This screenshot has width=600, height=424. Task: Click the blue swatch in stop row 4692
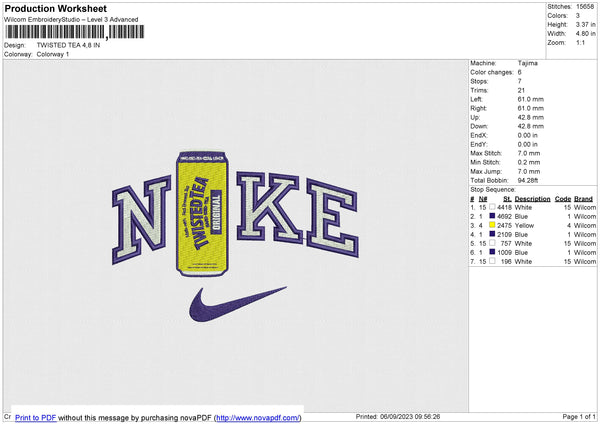click(492, 216)
